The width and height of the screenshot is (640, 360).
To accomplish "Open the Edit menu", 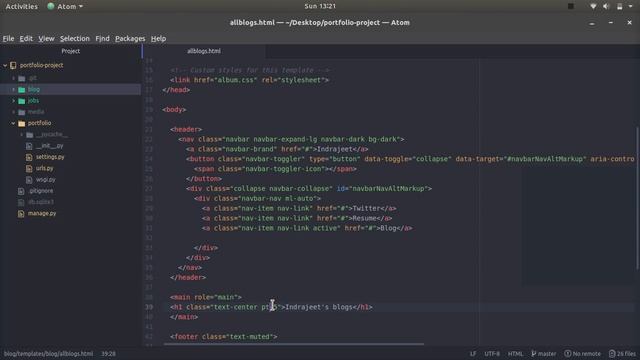I will 26,38.
